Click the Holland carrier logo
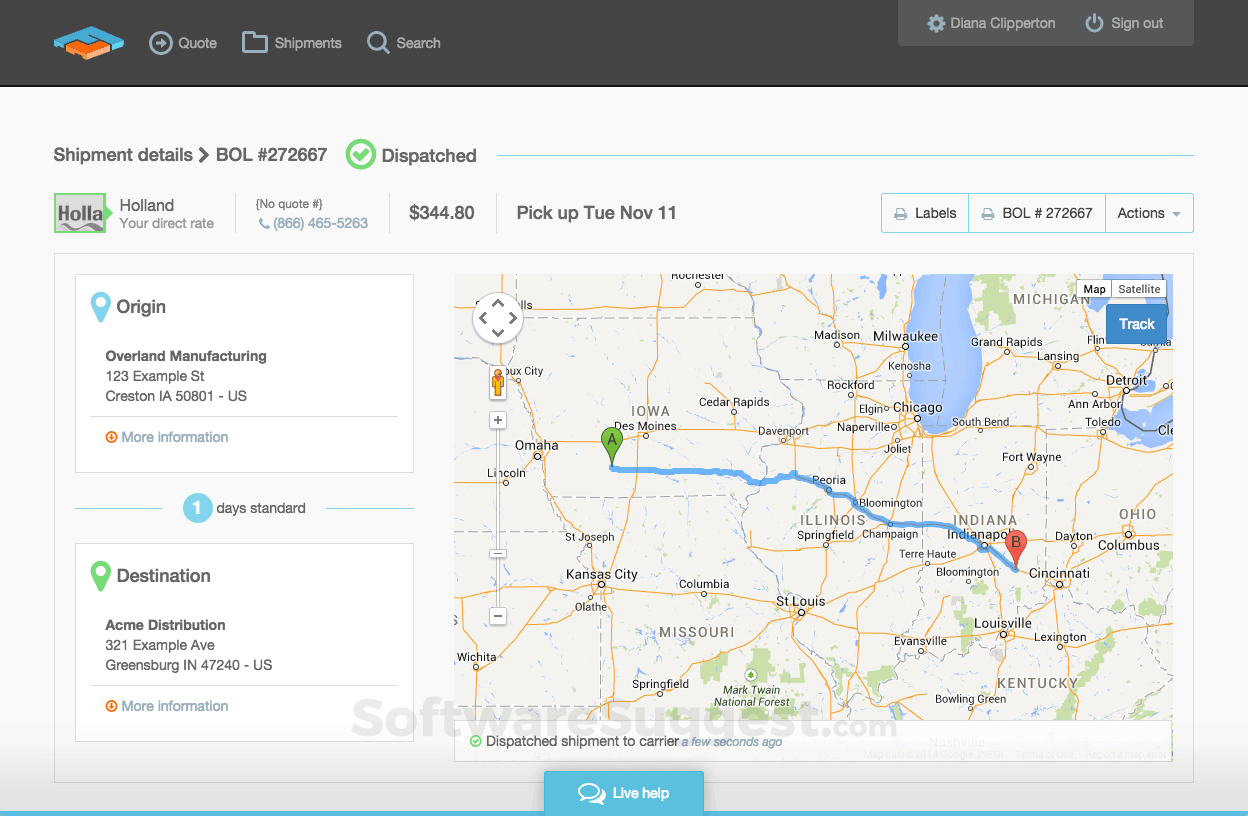This screenshot has height=816, width=1248. tap(80, 213)
